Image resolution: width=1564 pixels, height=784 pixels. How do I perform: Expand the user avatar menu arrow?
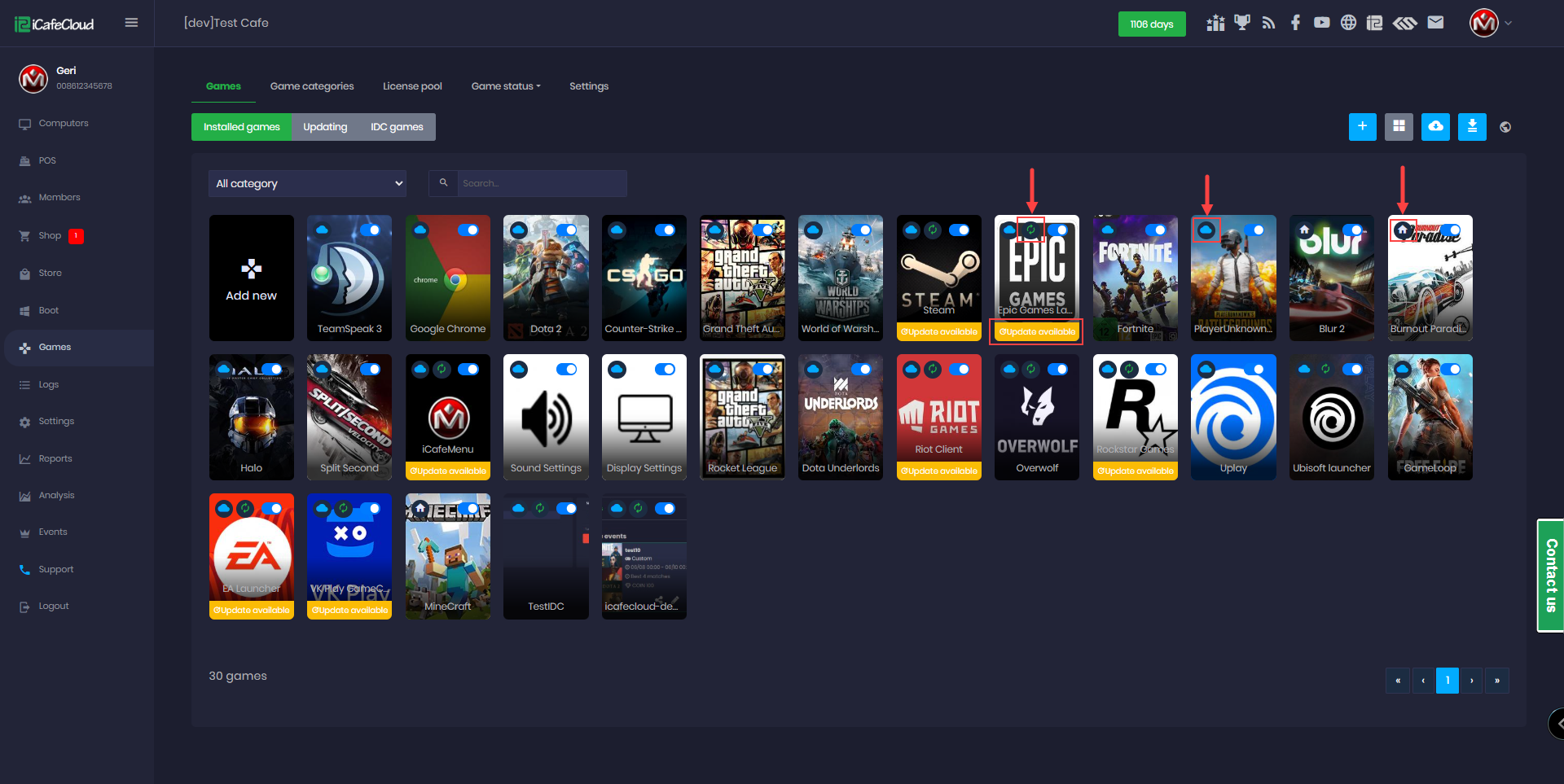point(1508,23)
